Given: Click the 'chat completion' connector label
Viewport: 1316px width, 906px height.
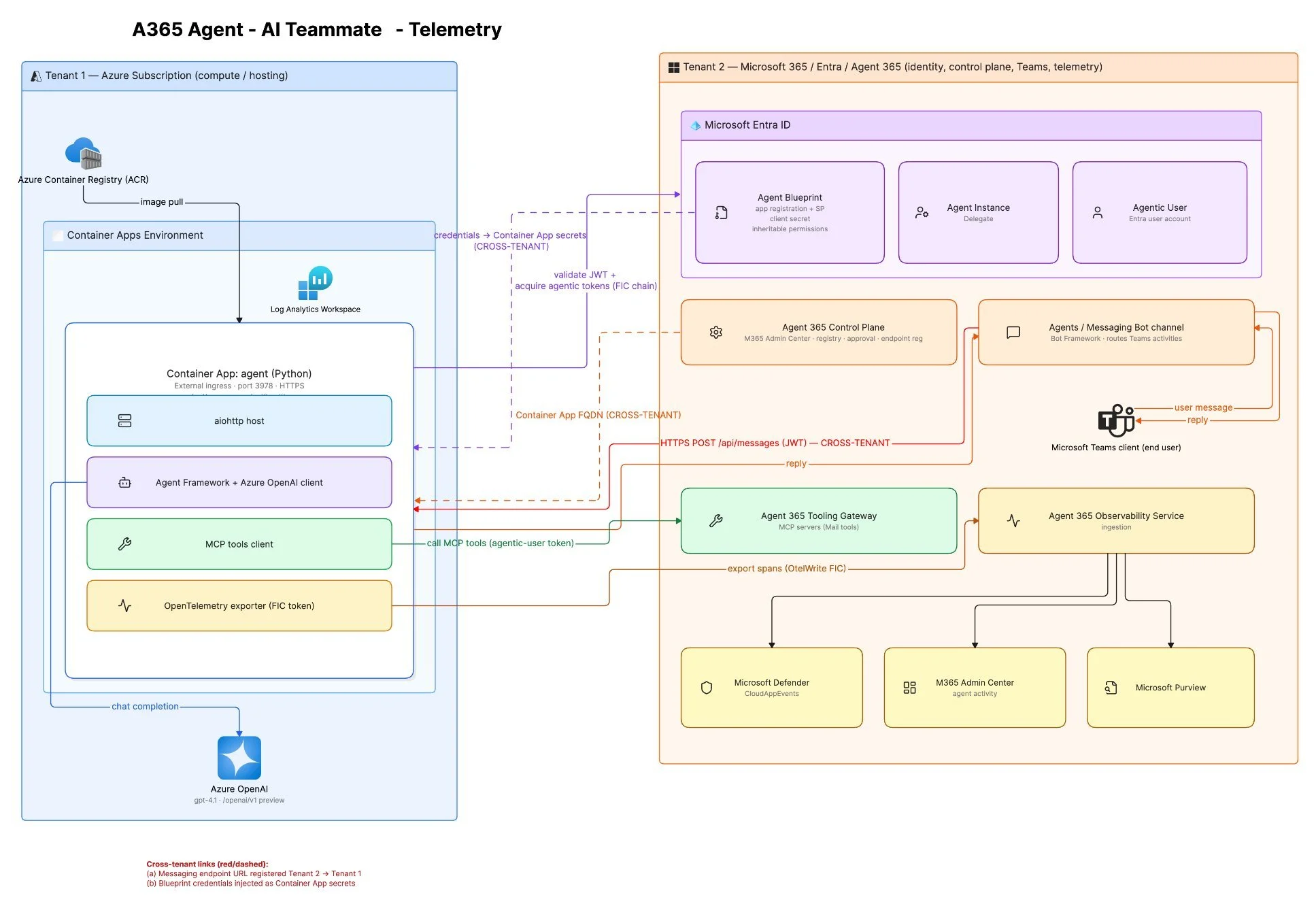Looking at the screenshot, I should click(145, 707).
